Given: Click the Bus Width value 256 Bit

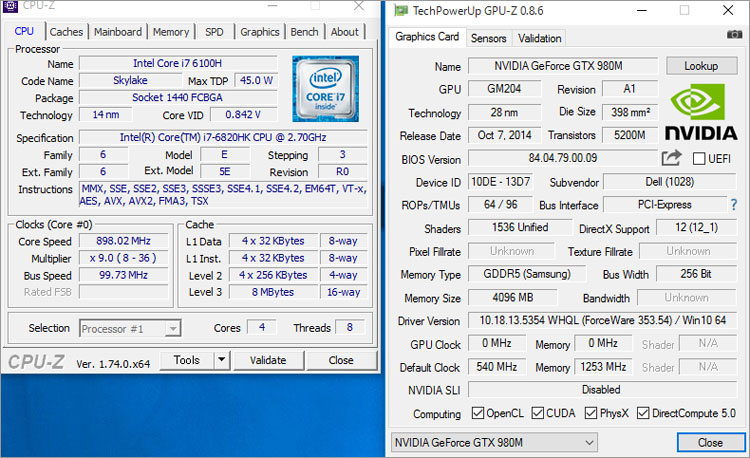Looking at the screenshot, I should [696, 274].
